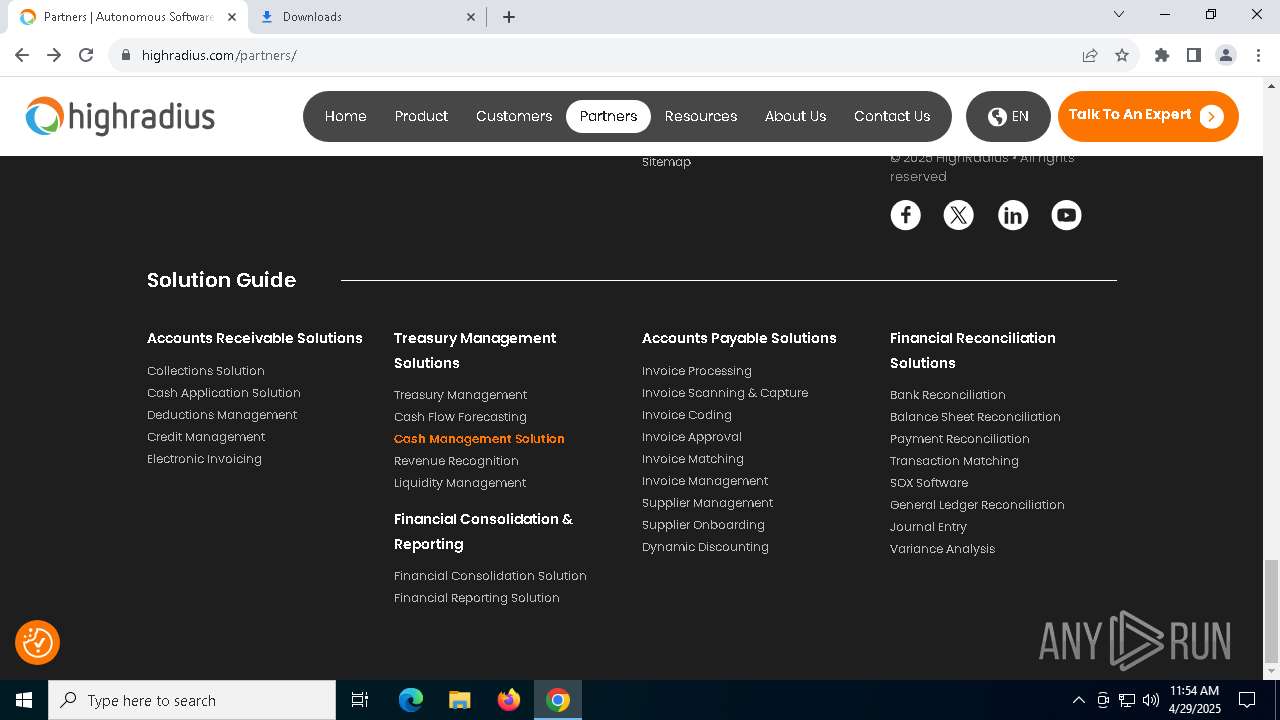This screenshot has width=1280, height=720.
Task: Open the taskbar volume icon
Action: [1150, 700]
